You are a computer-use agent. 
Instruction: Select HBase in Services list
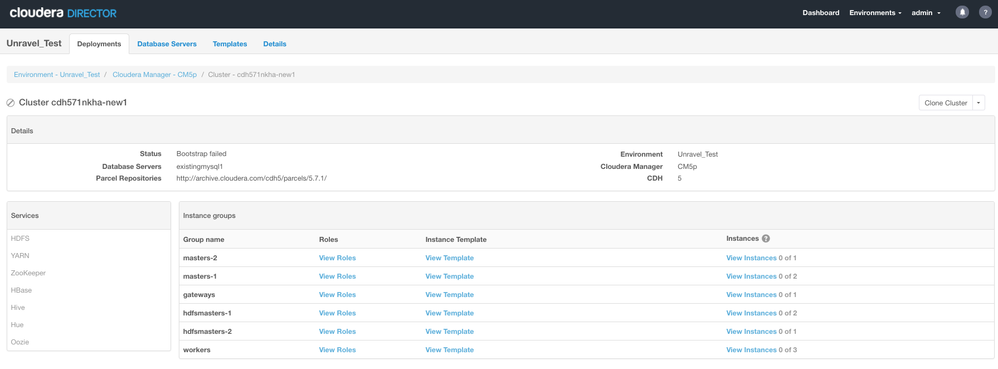[x=21, y=291]
